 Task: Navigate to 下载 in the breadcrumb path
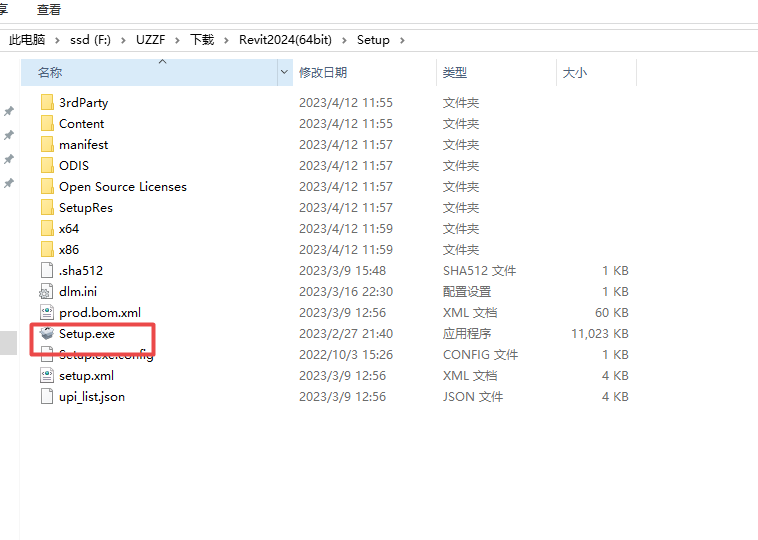pyautogui.click(x=202, y=40)
